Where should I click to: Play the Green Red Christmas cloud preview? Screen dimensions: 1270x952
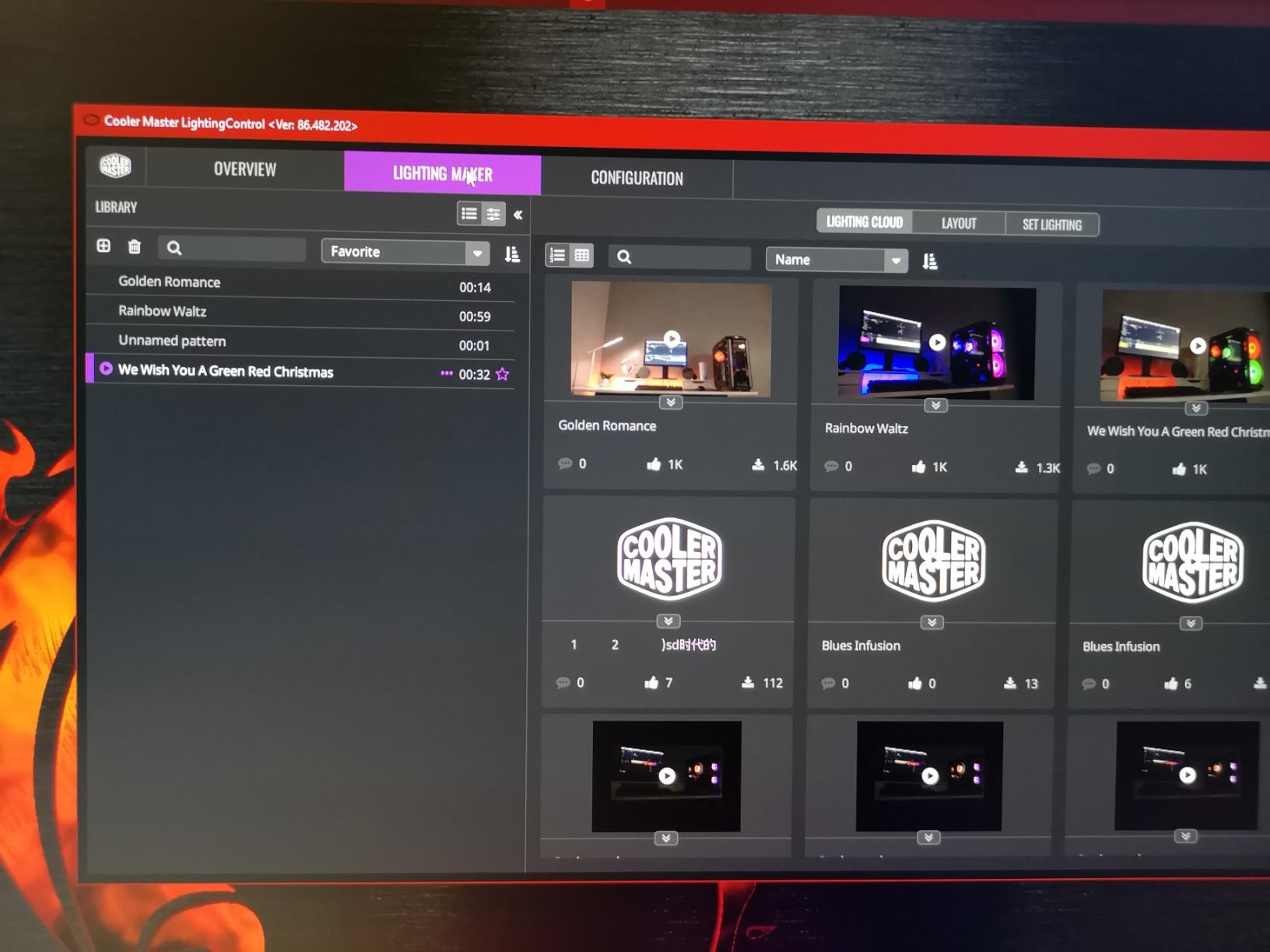pyautogui.click(x=1198, y=345)
